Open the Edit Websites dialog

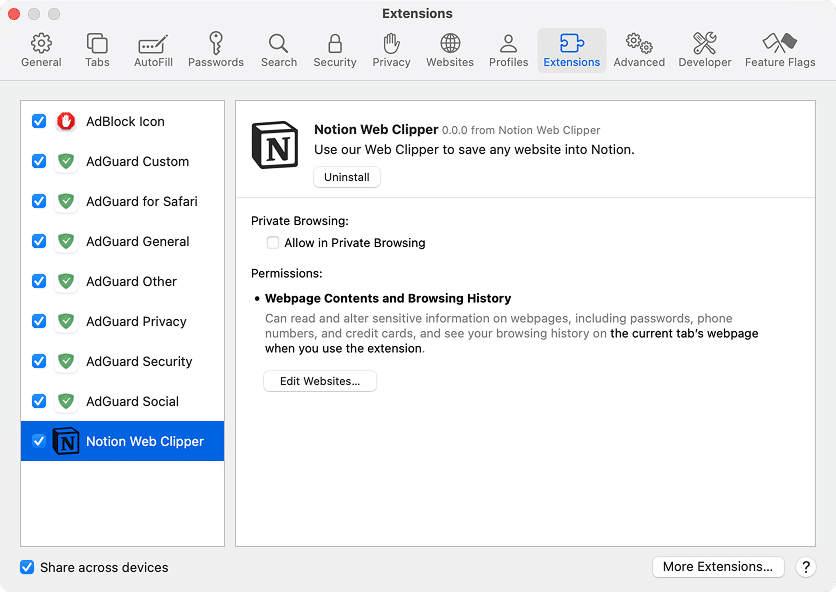coord(320,381)
